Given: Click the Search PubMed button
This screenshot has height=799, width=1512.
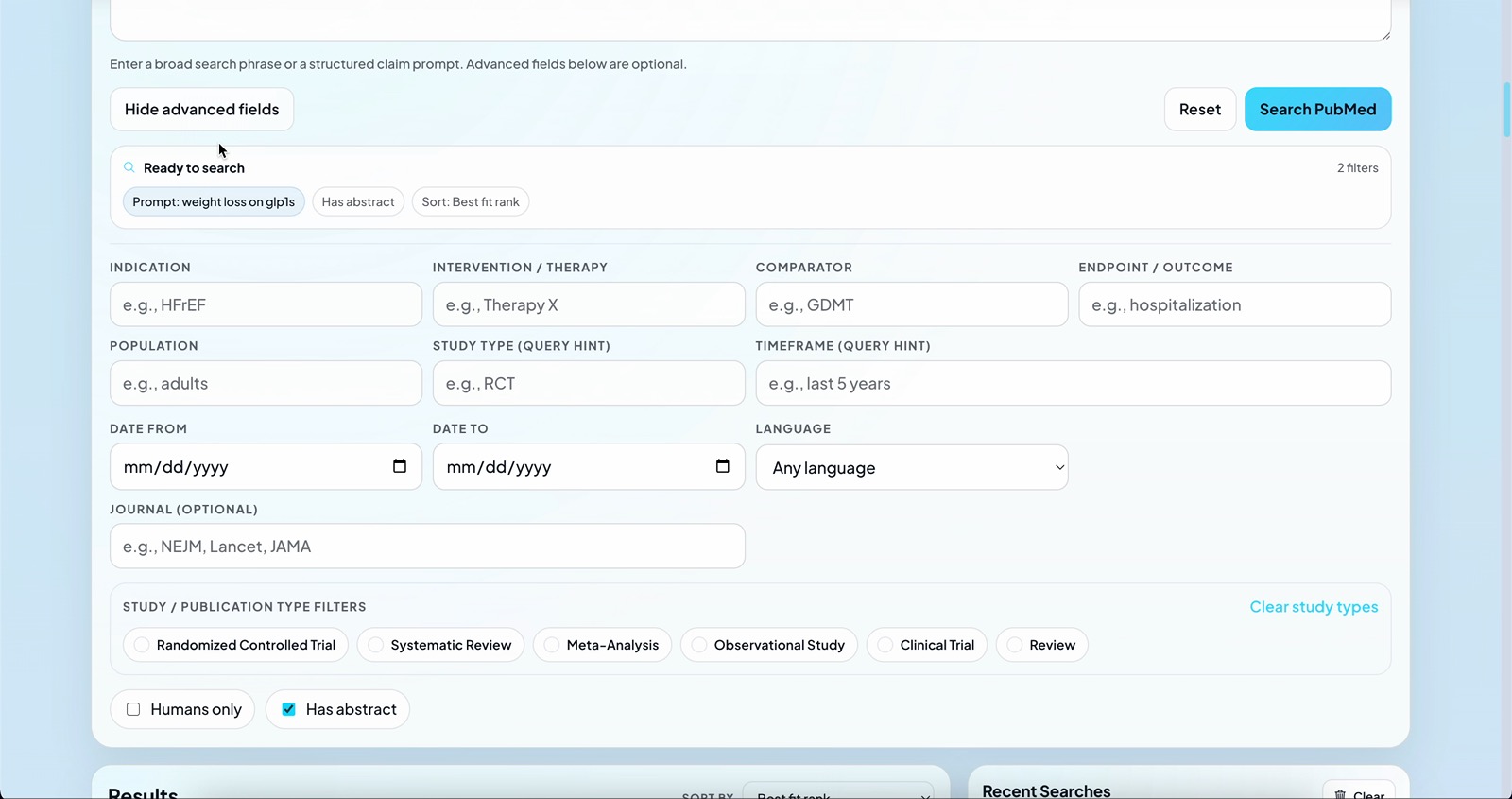Looking at the screenshot, I should (1317, 110).
